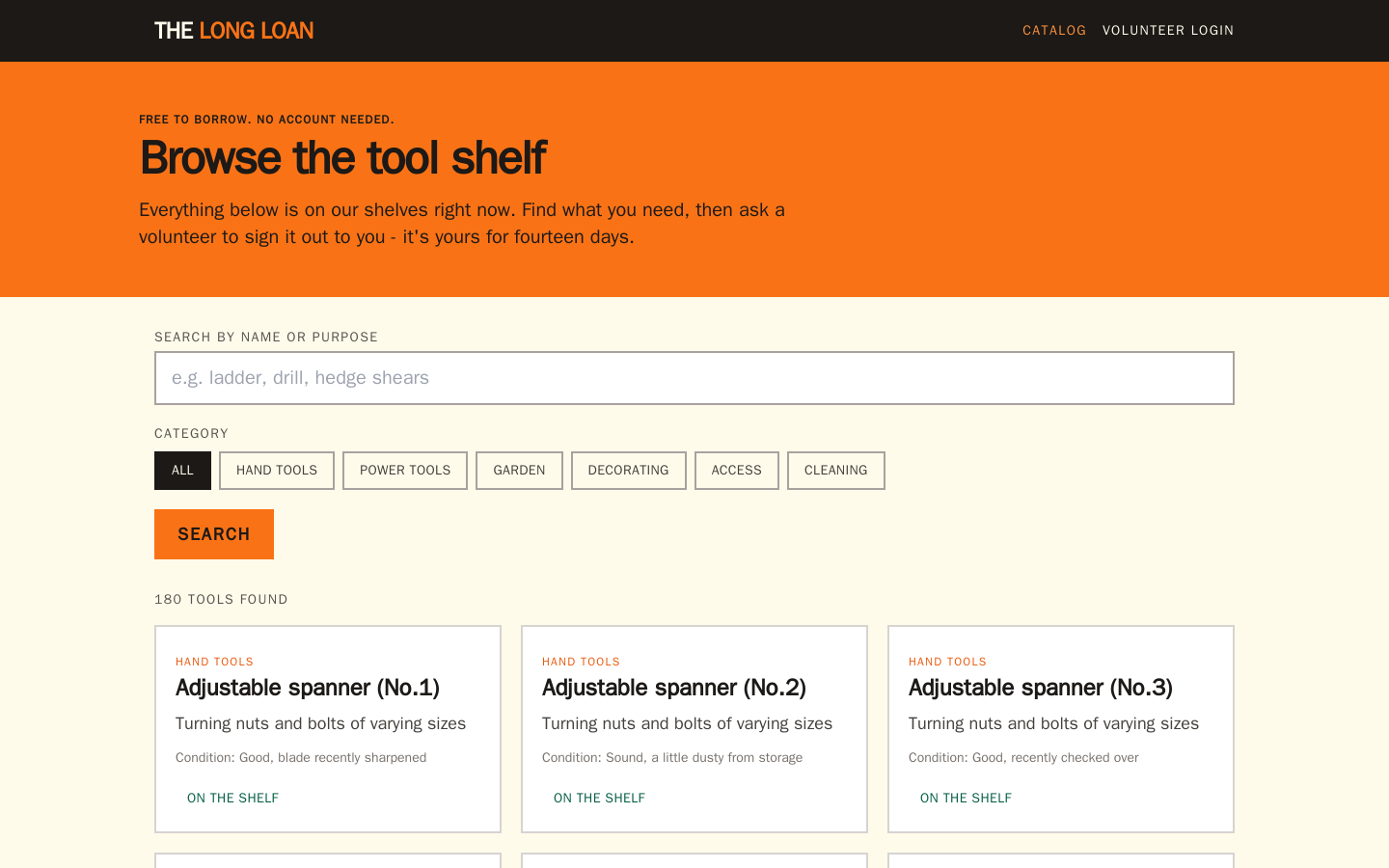Open Adjustable spanner (No.3) card title
The width and height of the screenshot is (1389, 868).
click(x=1041, y=688)
